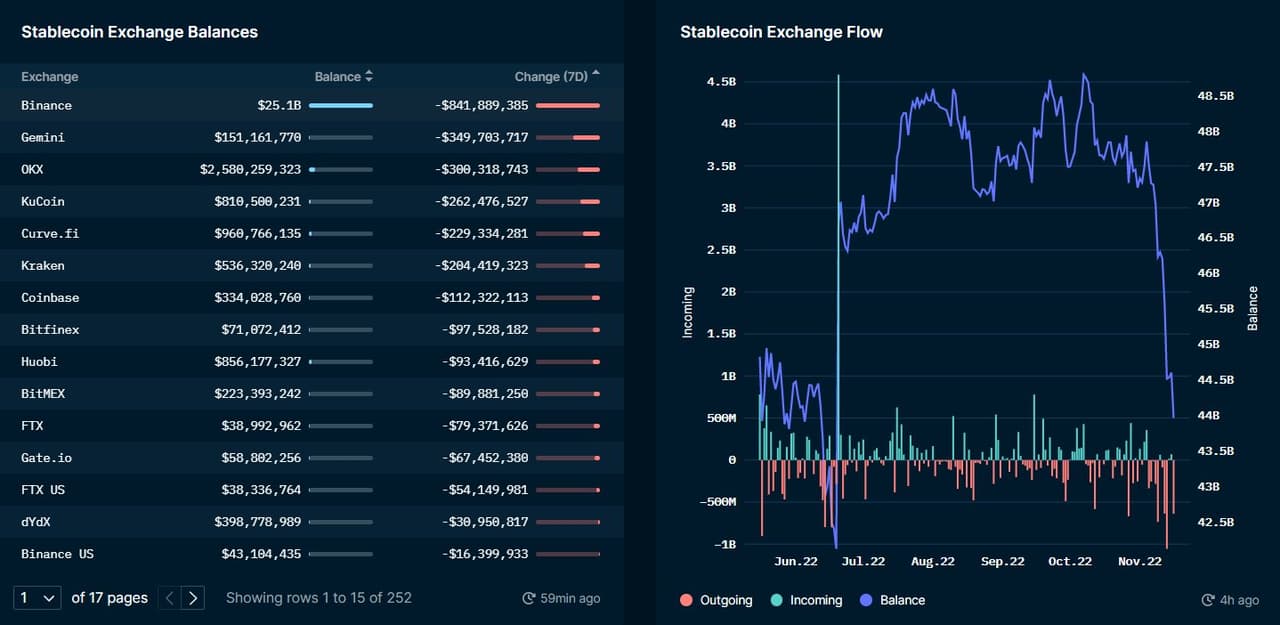This screenshot has height=625, width=1280.
Task: Click the Change (7D) sort arrow
Action: coord(596,75)
